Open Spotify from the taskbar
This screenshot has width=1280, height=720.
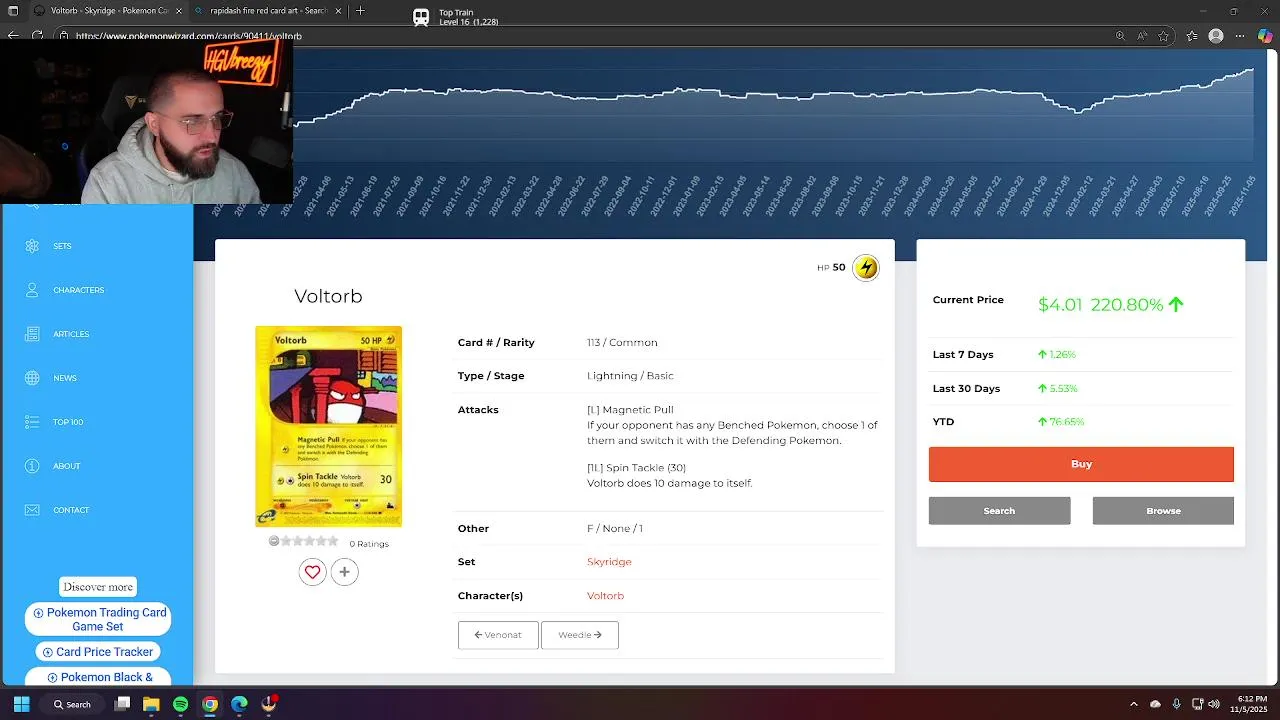(180, 704)
